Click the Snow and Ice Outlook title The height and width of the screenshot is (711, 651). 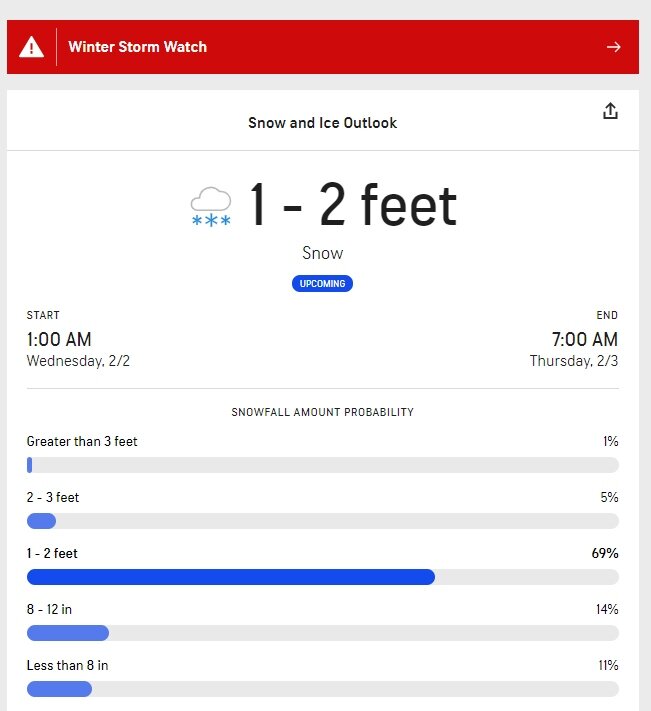point(322,123)
